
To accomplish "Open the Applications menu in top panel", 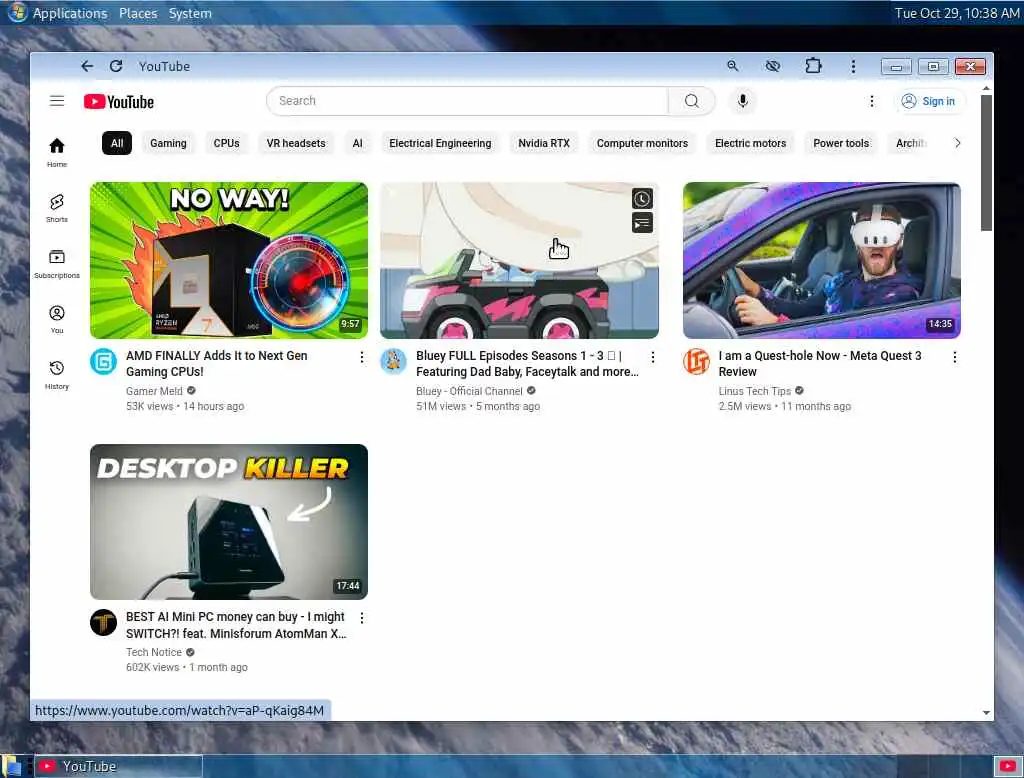I will (x=70, y=13).
